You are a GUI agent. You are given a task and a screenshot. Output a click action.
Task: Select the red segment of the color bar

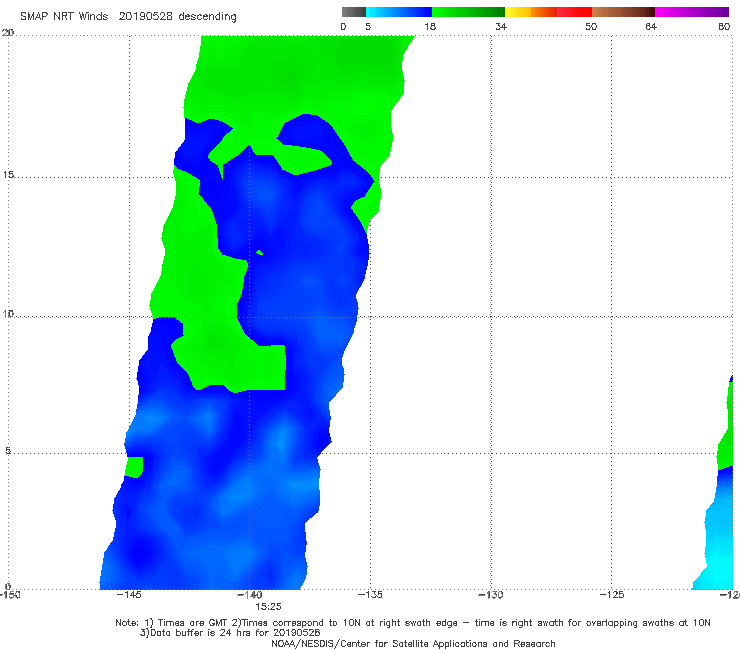[574, 12]
